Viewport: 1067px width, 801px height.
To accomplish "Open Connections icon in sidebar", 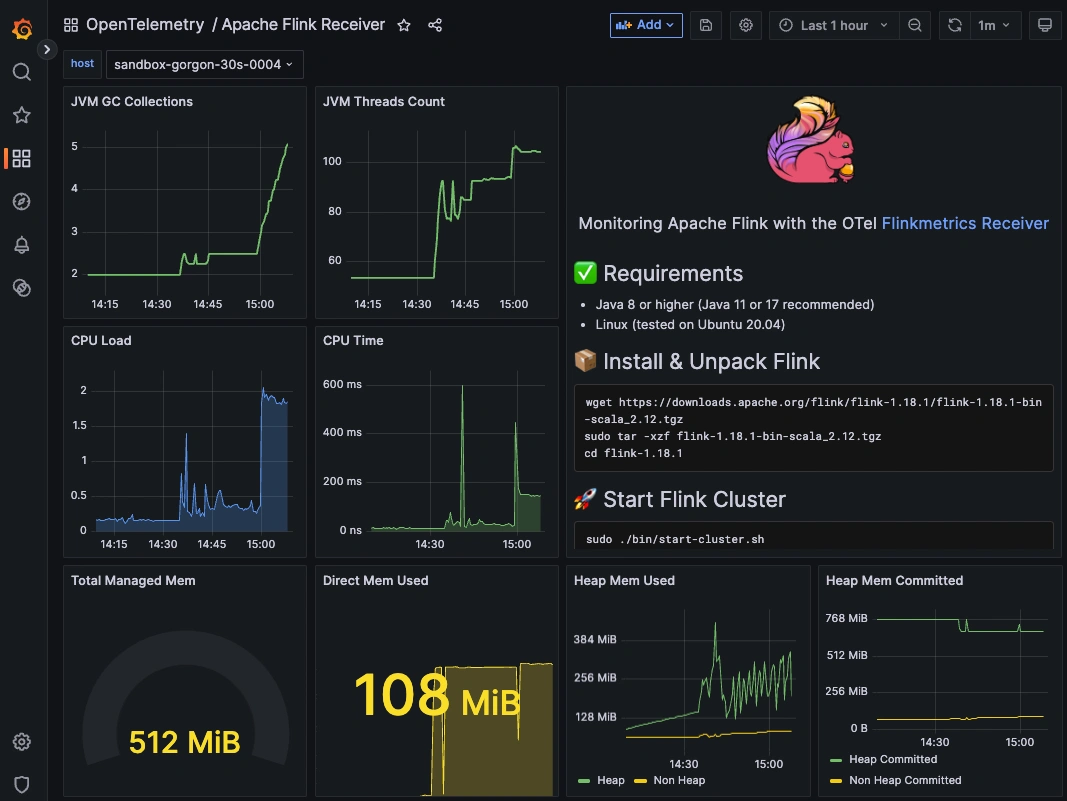I will tap(22, 288).
